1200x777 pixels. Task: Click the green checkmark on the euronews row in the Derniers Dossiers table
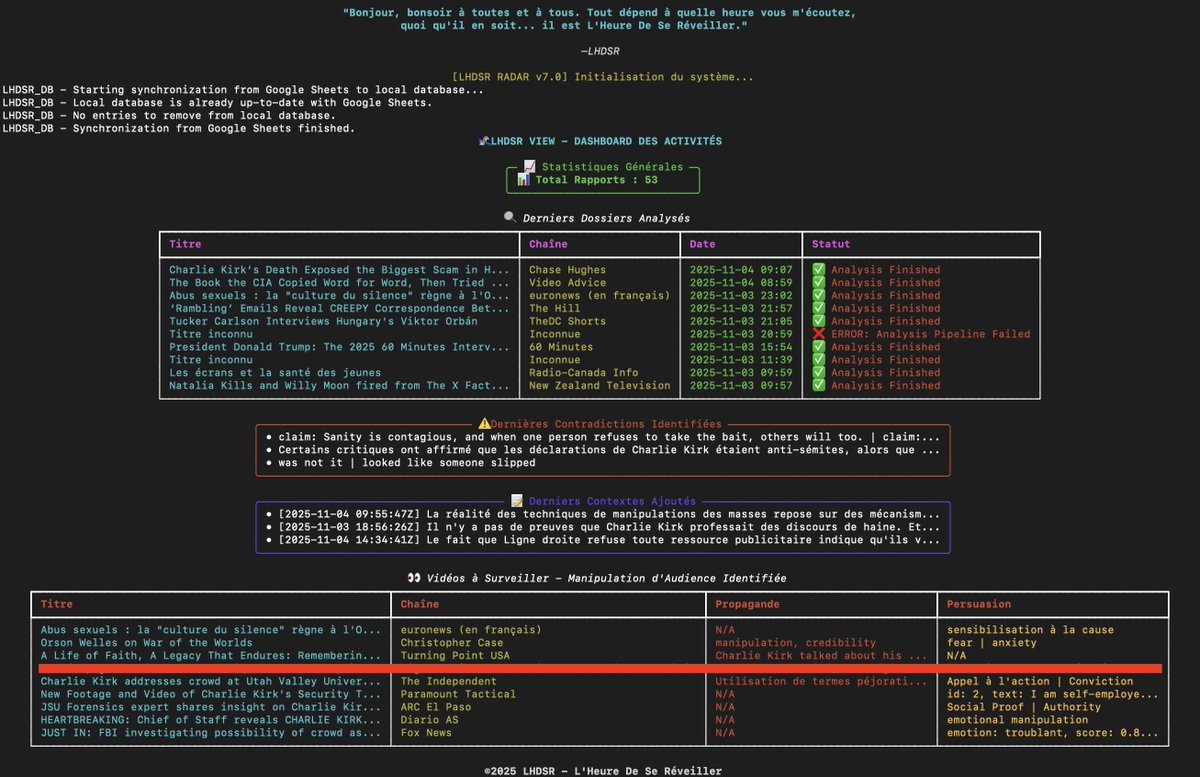click(x=818, y=296)
